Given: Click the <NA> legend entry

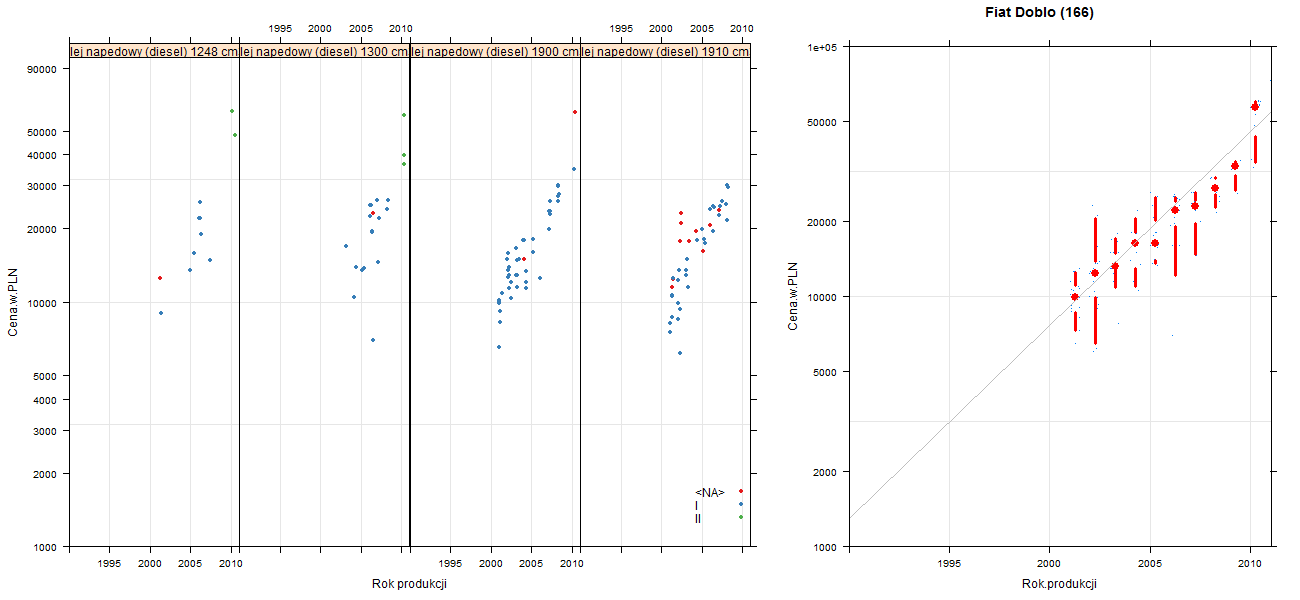Looking at the screenshot, I should pyautogui.click(x=709, y=492).
